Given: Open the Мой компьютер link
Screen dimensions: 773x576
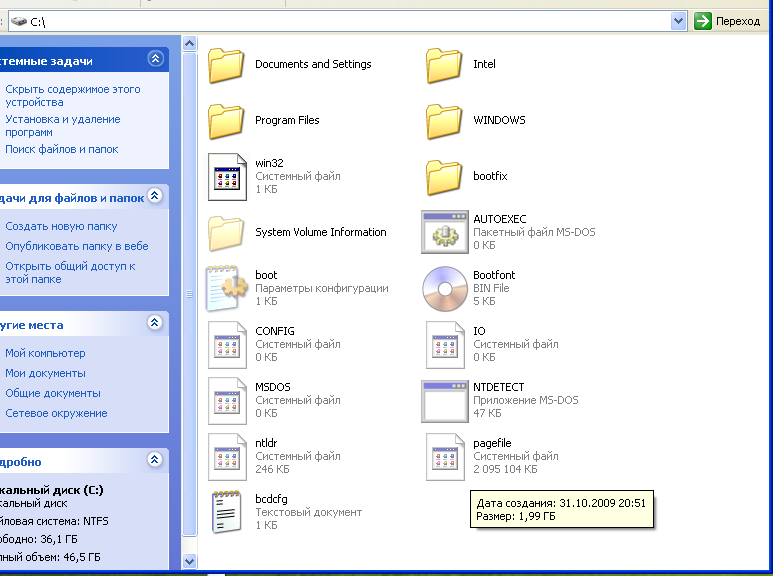Looking at the screenshot, I should pyautogui.click(x=45, y=353).
